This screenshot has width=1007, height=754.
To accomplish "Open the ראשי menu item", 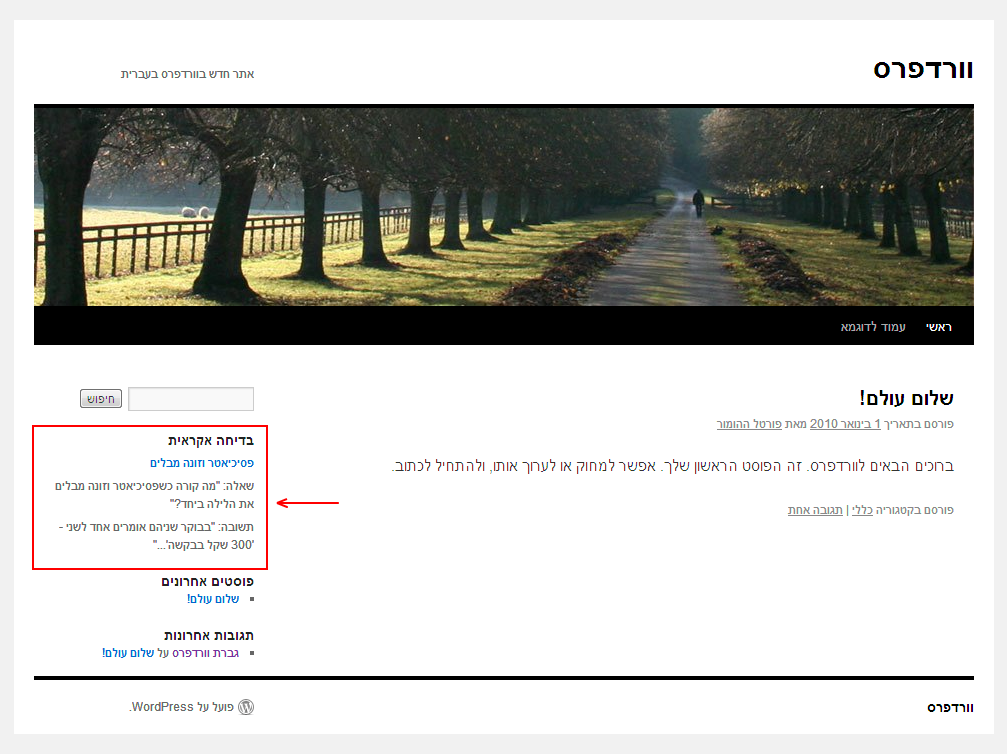I will pos(938,327).
